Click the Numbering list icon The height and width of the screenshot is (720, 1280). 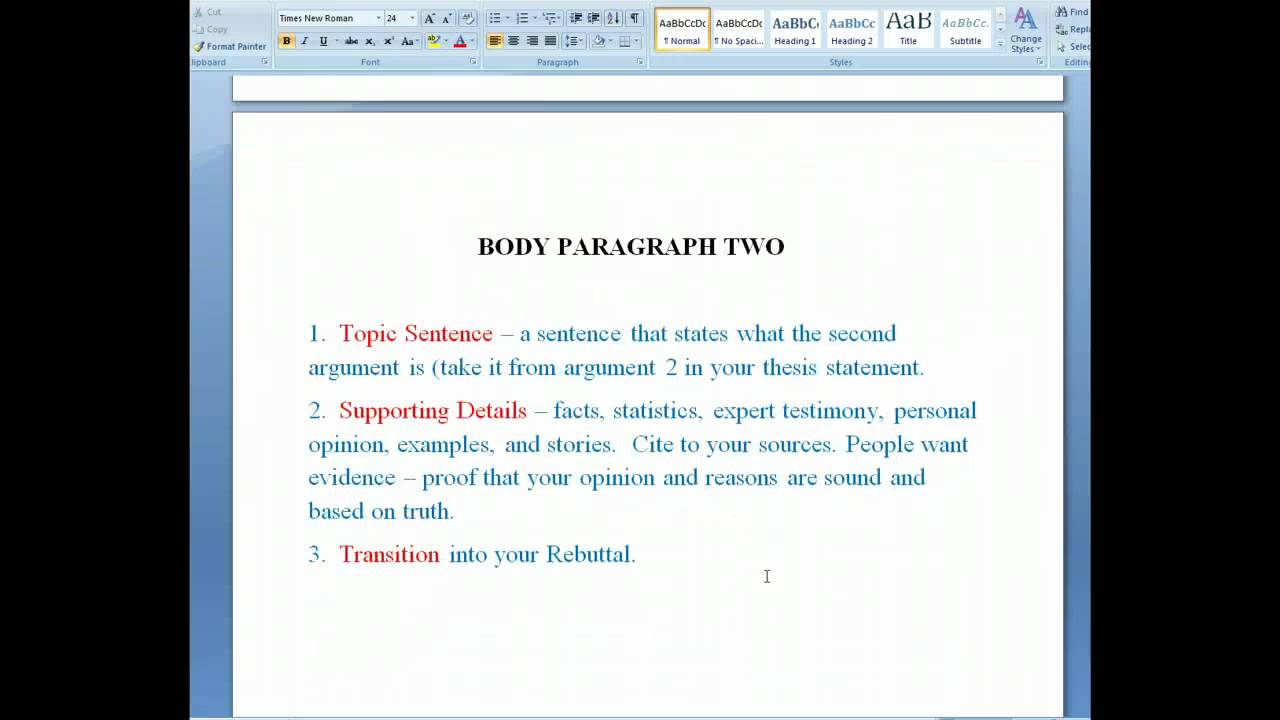(x=522, y=18)
